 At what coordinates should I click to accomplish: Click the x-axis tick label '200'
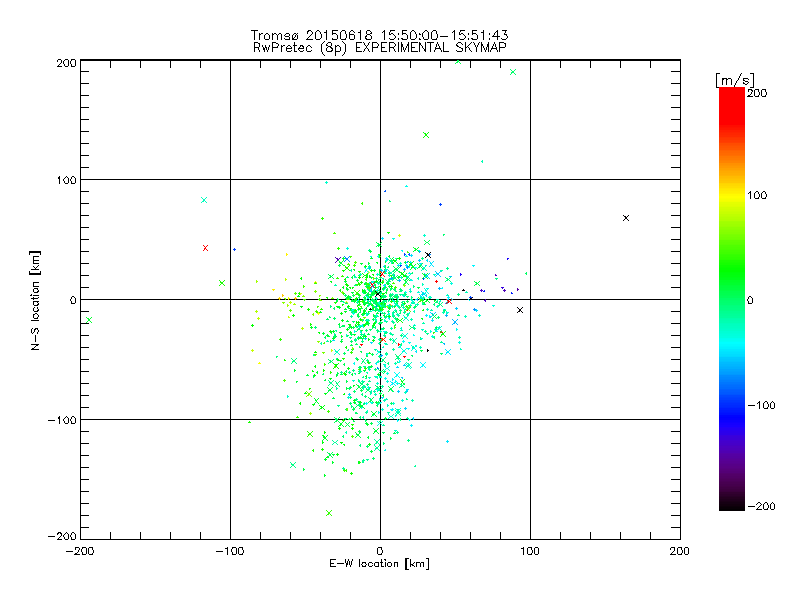(680, 551)
